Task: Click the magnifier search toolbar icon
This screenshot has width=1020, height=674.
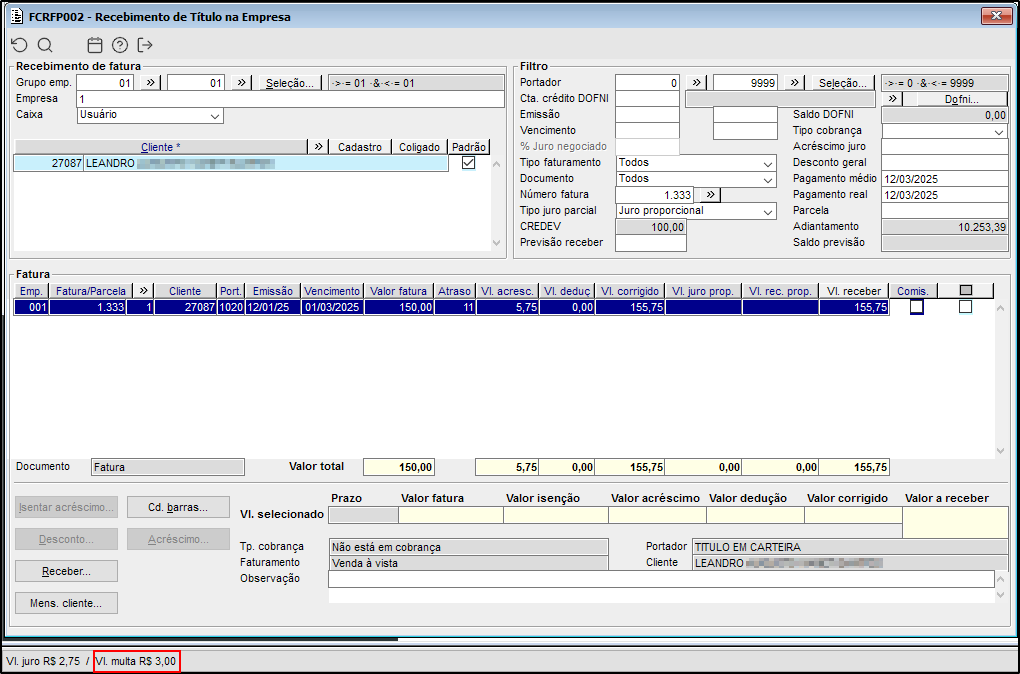Action: [x=45, y=45]
